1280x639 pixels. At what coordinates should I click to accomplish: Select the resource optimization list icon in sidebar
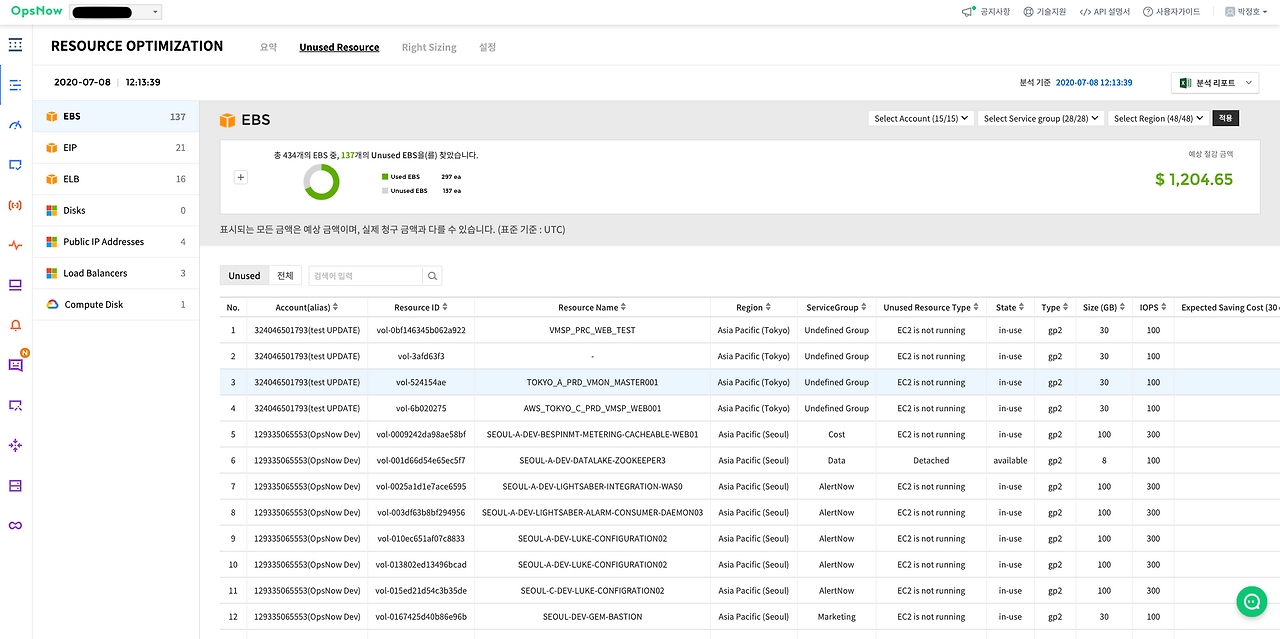tap(15, 85)
